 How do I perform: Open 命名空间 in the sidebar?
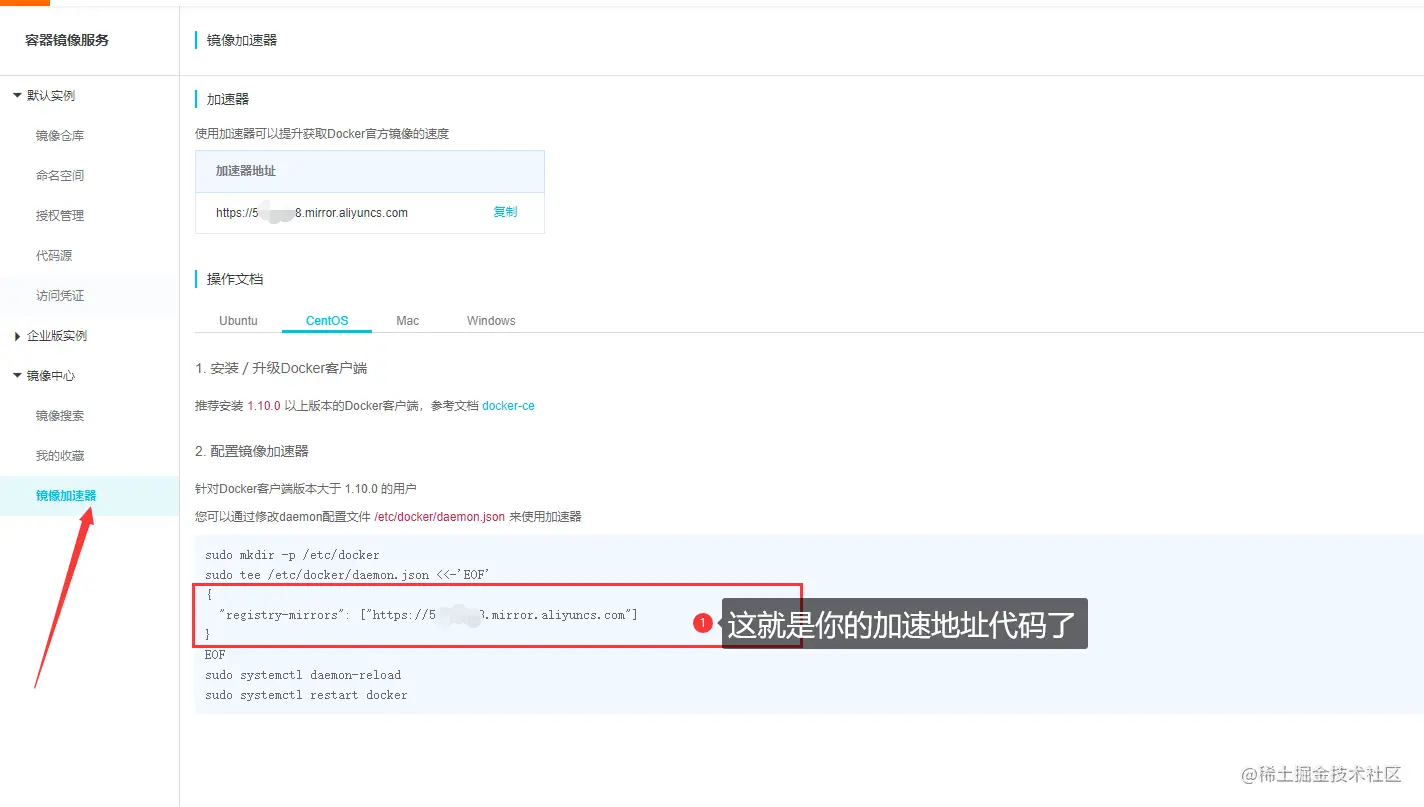(x=60, y=176)
